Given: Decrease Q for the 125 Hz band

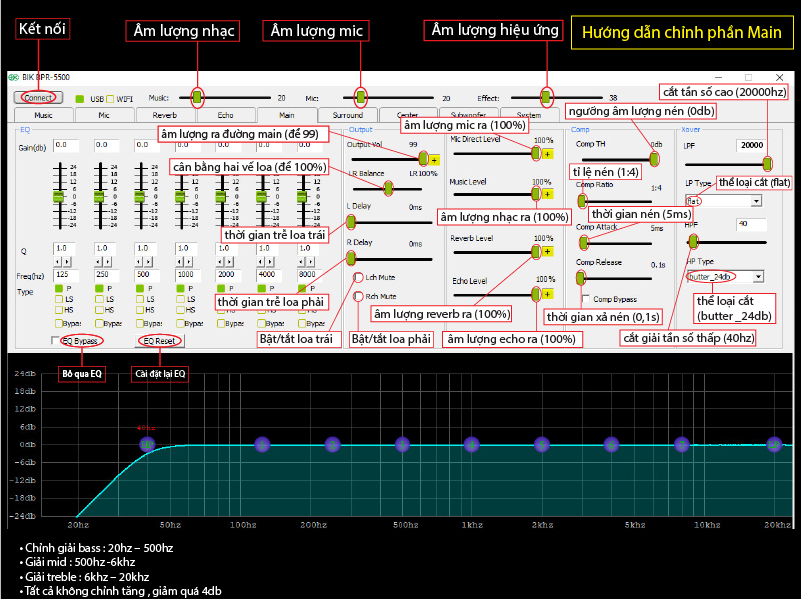Looking at the screenshot, I should point(58,262).
